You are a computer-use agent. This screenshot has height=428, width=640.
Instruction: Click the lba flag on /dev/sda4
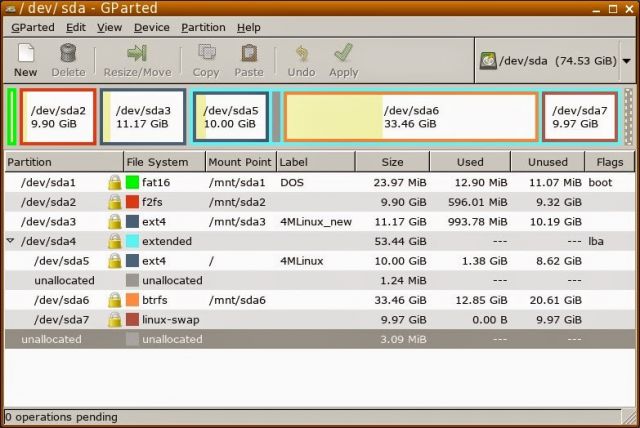[x=596, y=241]
